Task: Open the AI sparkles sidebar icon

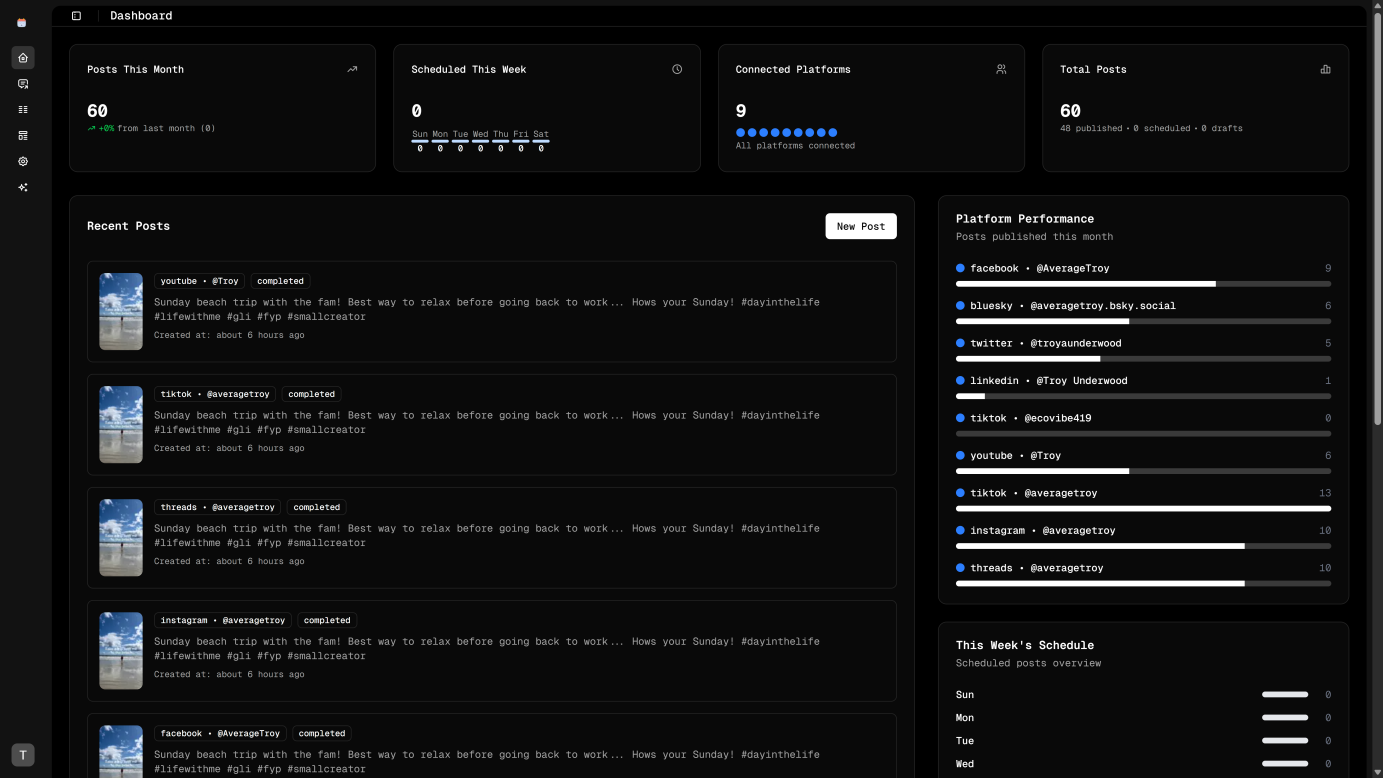Action: [x=23, y=187]
